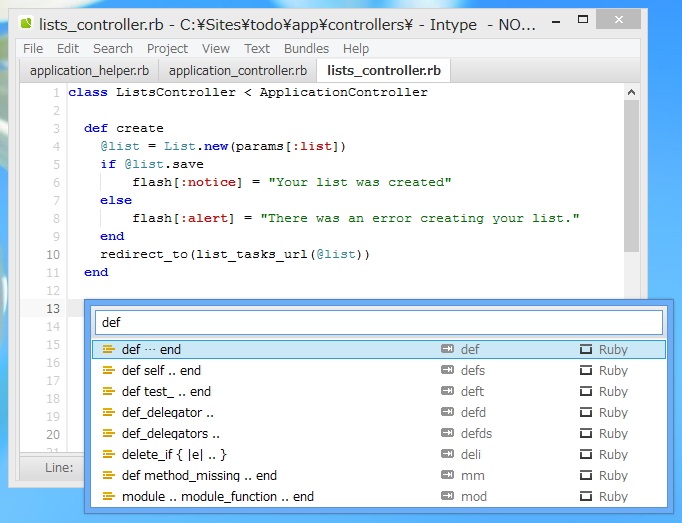Screen dimensions: 682x523
Task: Click Ruby bundle icon in 'module .. module_function' row
Action: tap(586, 496)
